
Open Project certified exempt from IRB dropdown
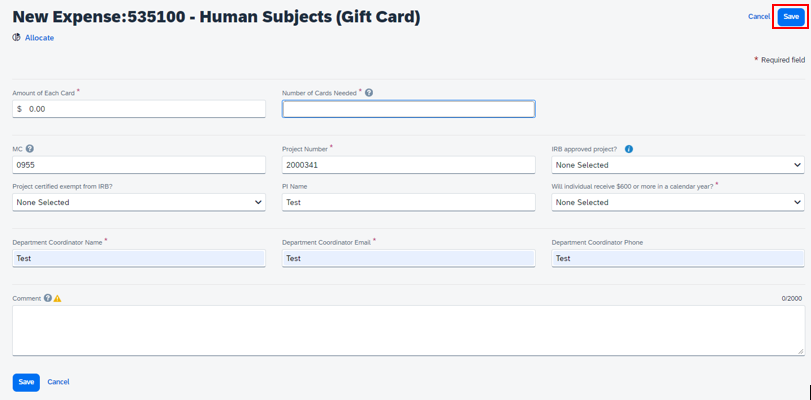tap(139, 202)
